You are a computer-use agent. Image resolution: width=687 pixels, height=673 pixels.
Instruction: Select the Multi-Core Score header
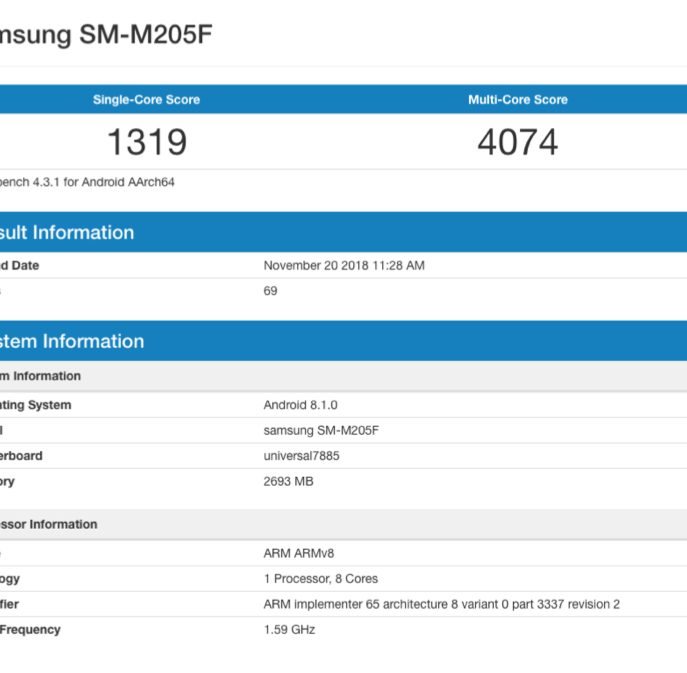517,100
